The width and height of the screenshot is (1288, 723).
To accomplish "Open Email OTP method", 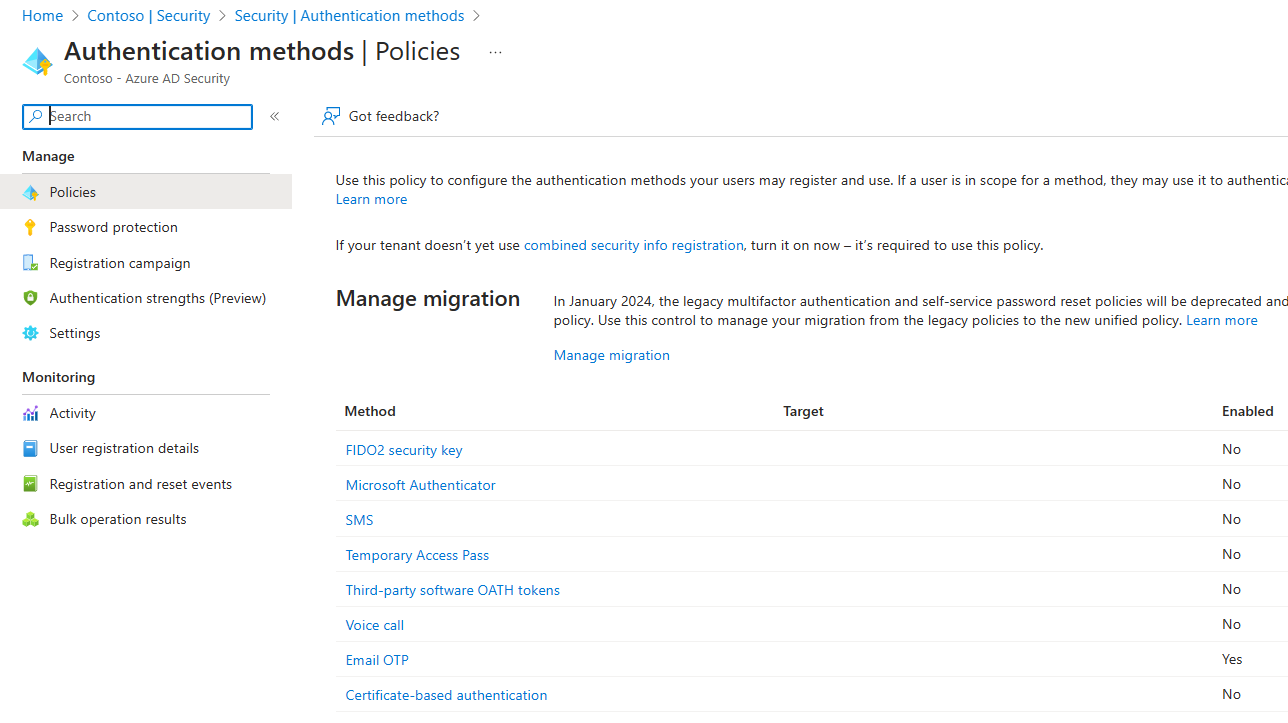I will click(x=377, y=660).
